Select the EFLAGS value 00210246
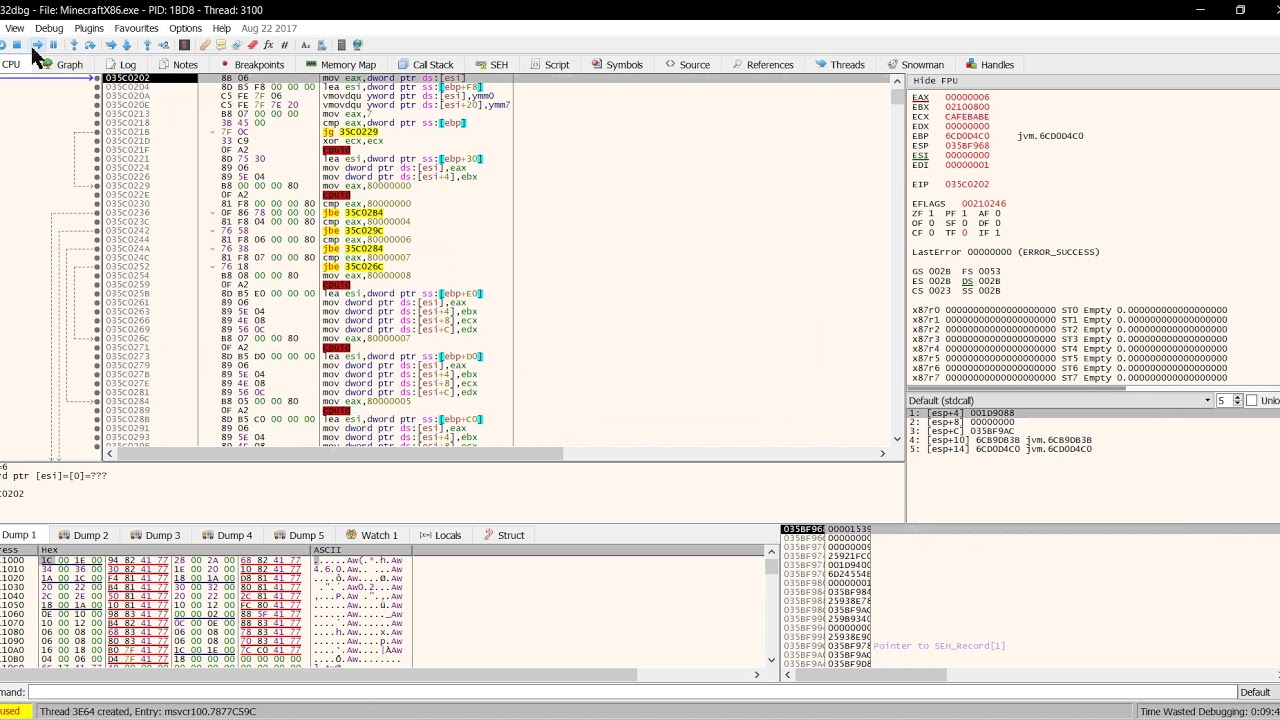 tap(984, 204)
